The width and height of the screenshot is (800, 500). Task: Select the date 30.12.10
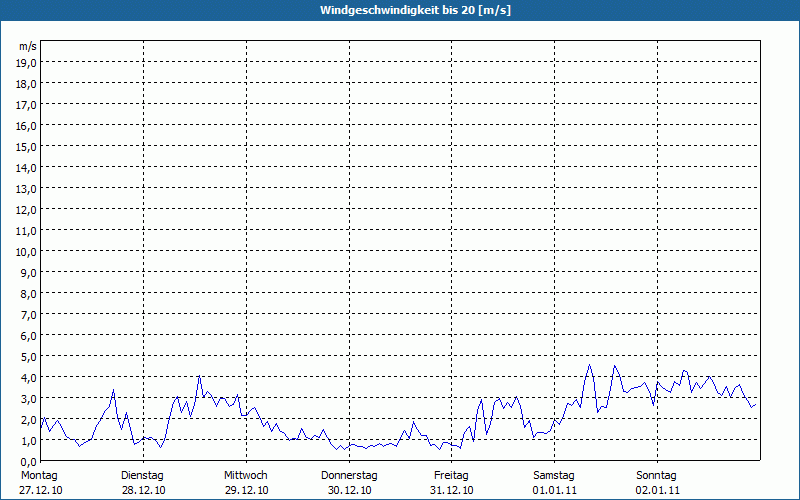pyautogui.click(x=349, y=491)
